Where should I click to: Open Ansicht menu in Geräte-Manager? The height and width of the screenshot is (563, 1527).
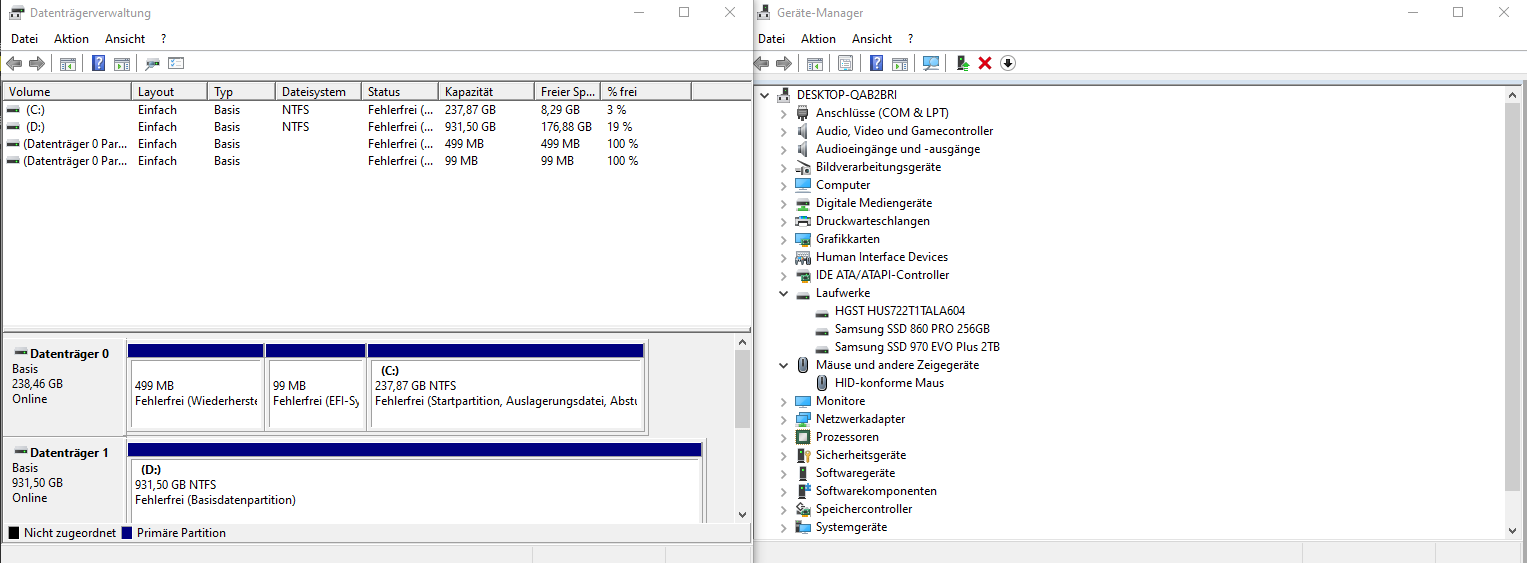(x=872, y=39)
